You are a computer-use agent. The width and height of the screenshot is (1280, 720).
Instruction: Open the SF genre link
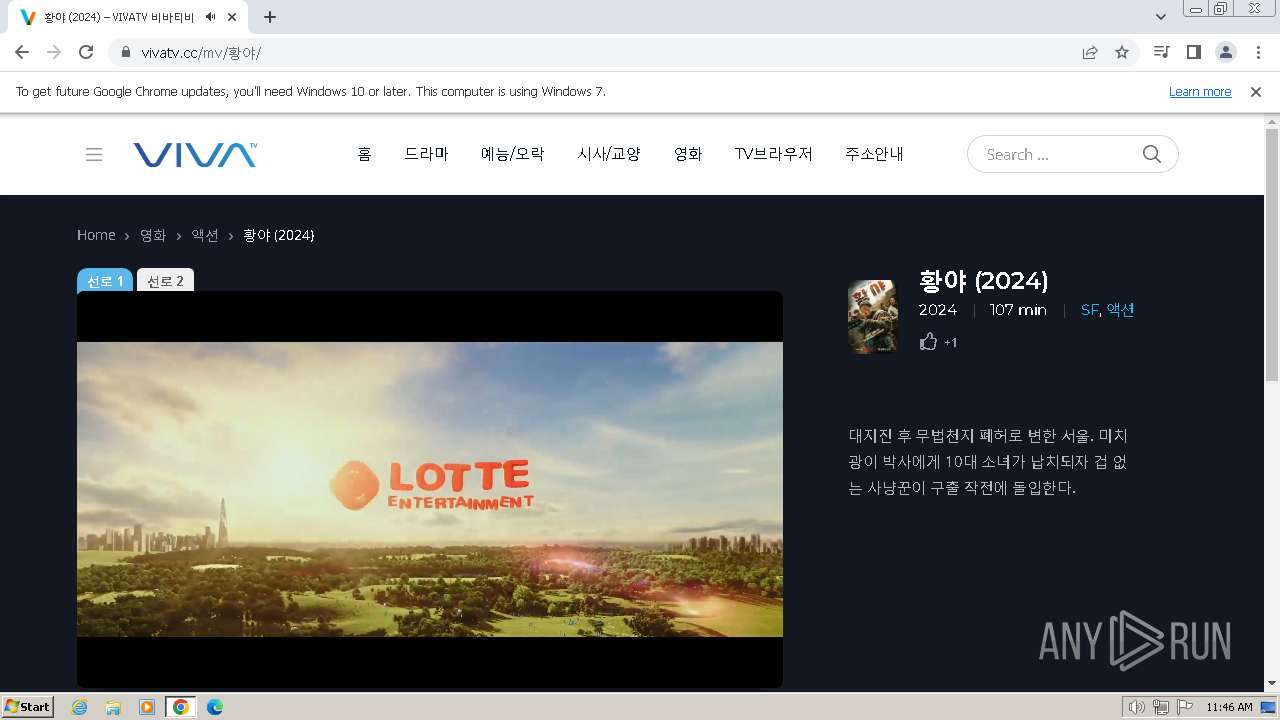pos(1089,310)
